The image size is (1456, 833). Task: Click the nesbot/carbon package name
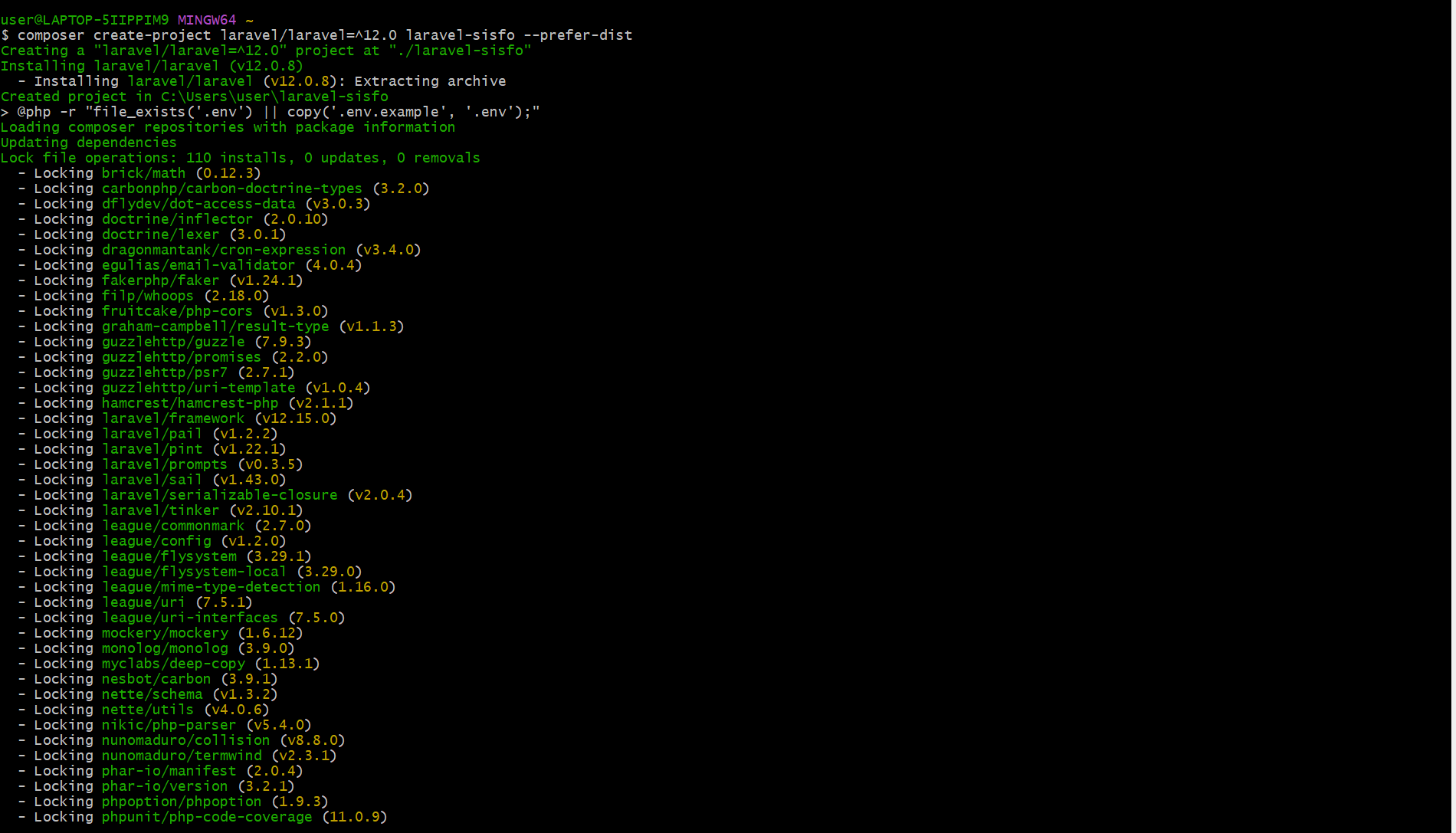[156, 679]
